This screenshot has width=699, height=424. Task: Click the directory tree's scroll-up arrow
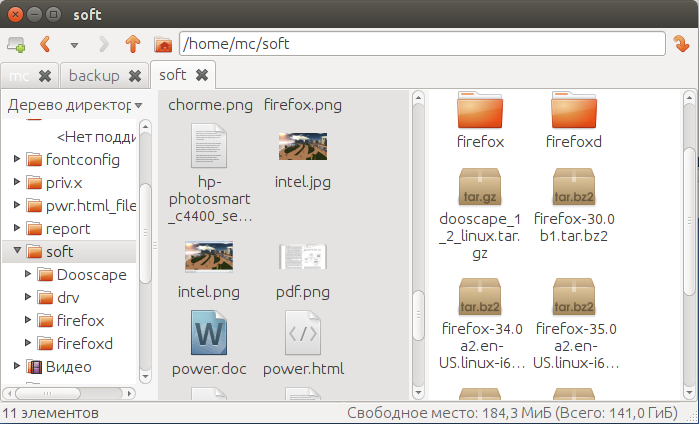(145, 127)
